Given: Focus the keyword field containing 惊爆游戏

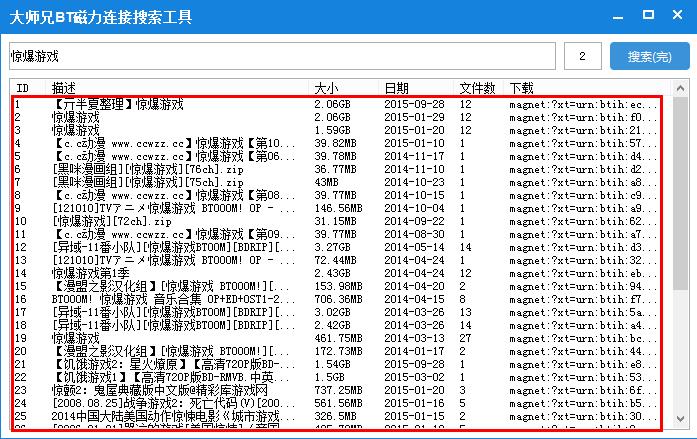Looking at the screenshot, I should (280, 57).
